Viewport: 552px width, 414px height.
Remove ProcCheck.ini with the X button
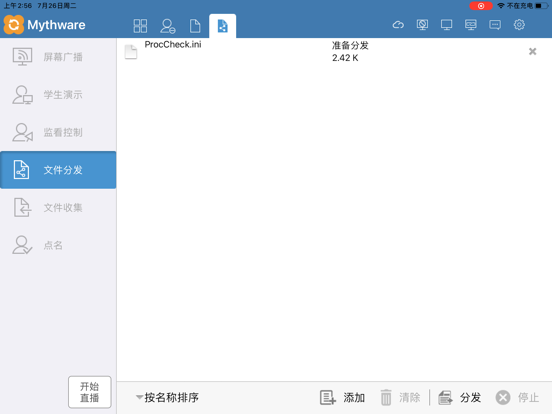click(x=532, y=51)
